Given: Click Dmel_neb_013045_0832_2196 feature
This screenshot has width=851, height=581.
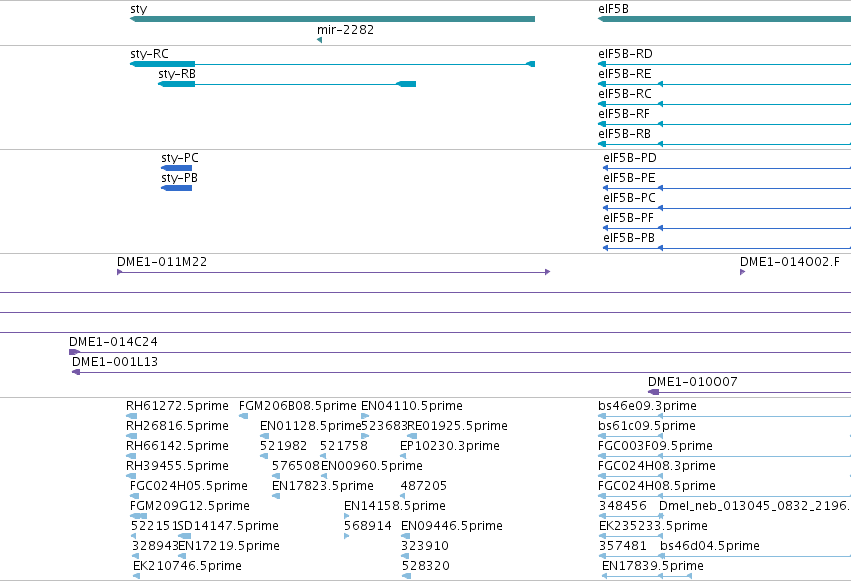Looking at the screenshot, I should pos(754,507).
